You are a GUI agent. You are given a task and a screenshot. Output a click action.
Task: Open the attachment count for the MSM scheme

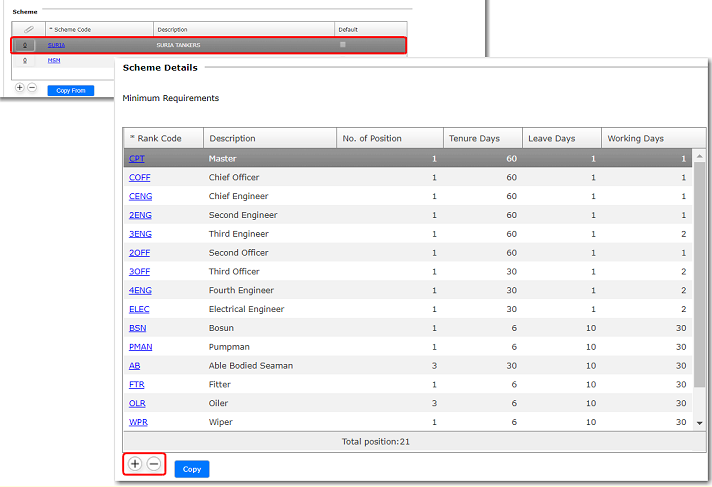(x=25, y=60)
